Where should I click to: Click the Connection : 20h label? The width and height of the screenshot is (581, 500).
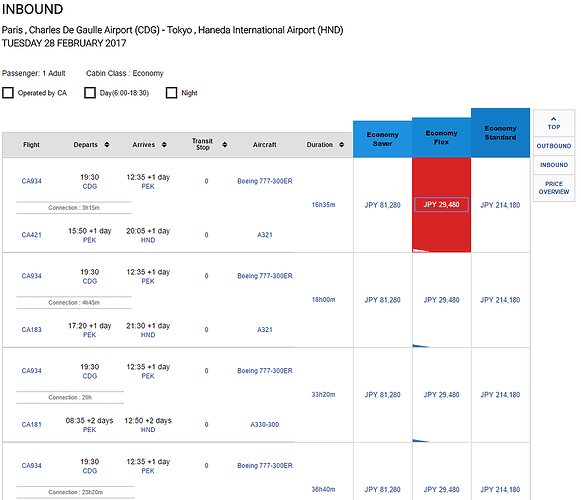[70, 398]
